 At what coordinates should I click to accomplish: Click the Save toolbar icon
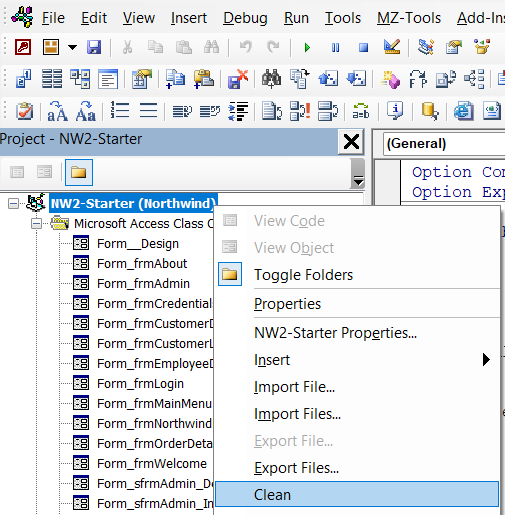(94, 47)
